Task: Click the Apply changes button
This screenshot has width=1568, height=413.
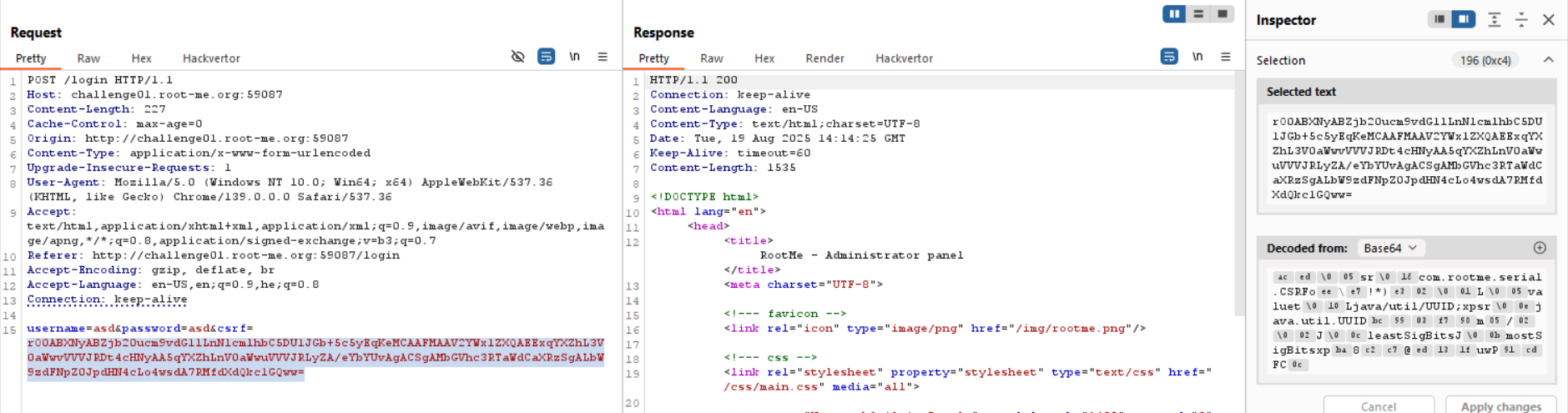Action: point(1500,405)
